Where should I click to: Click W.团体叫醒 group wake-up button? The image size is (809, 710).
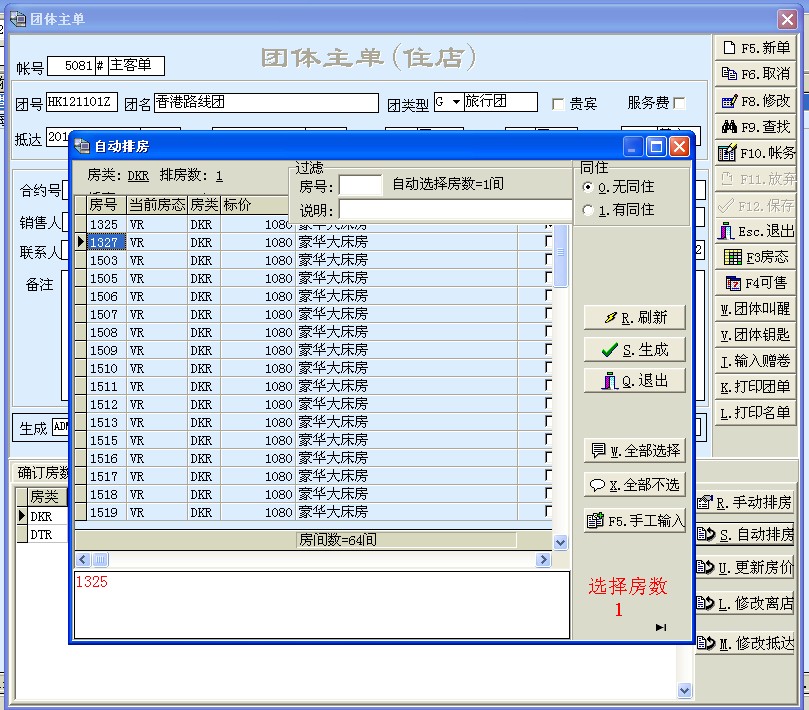755,309
